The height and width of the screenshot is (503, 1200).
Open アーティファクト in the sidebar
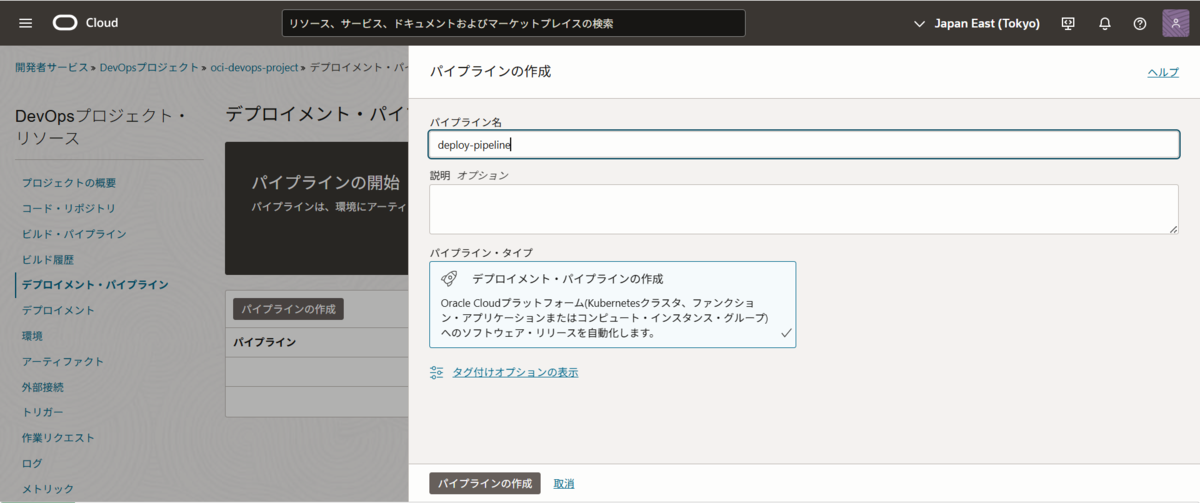click(63, 361)
